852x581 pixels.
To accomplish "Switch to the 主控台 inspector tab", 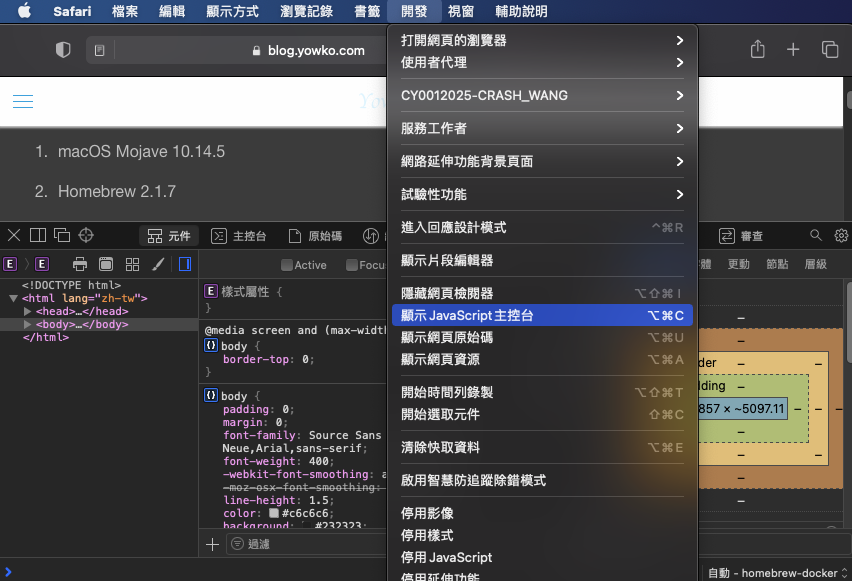I will (239, 236).
